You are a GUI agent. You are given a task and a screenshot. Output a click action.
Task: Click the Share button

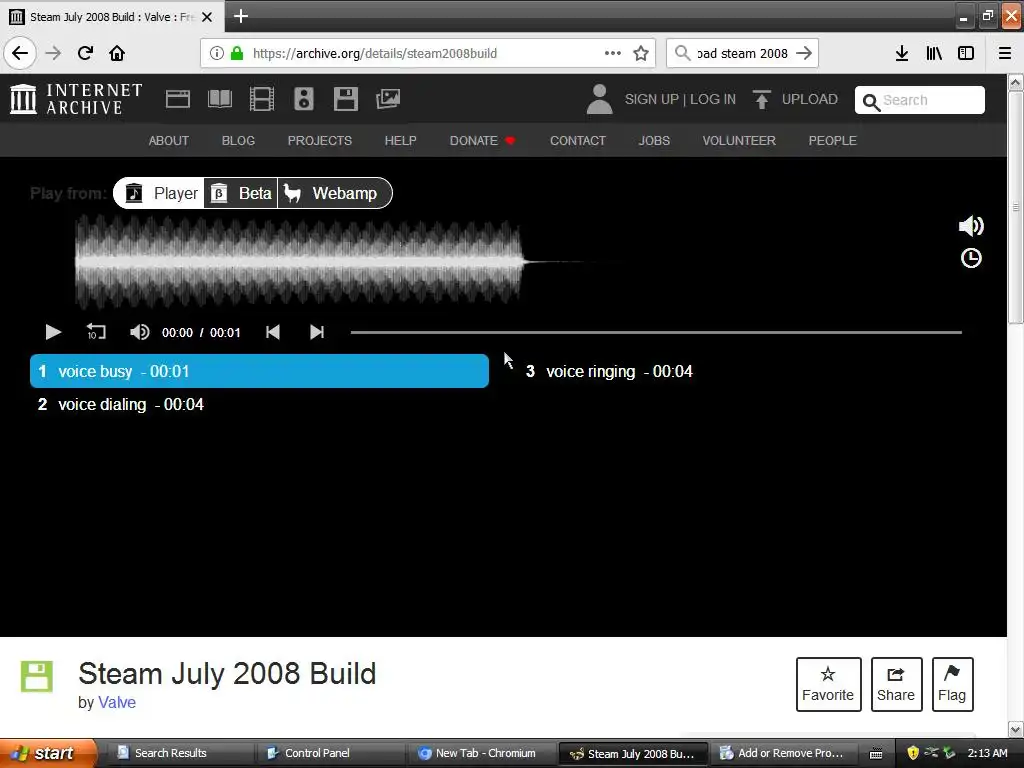point(896,684)
